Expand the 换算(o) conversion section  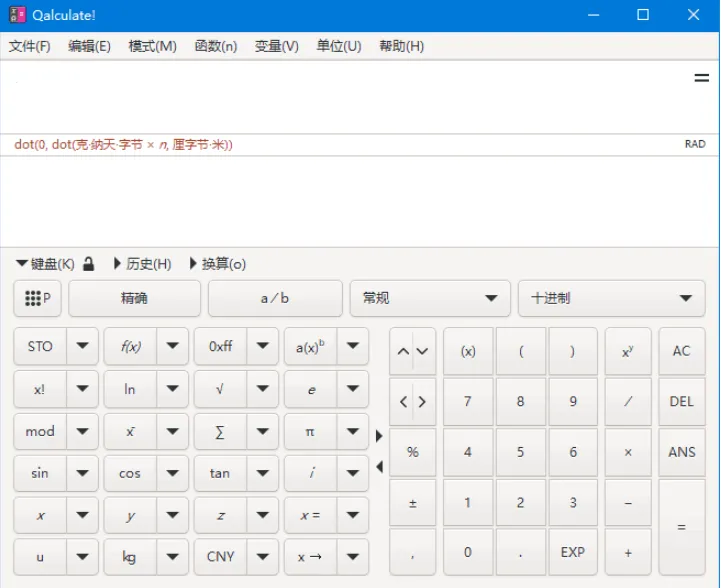coord(218,264)
